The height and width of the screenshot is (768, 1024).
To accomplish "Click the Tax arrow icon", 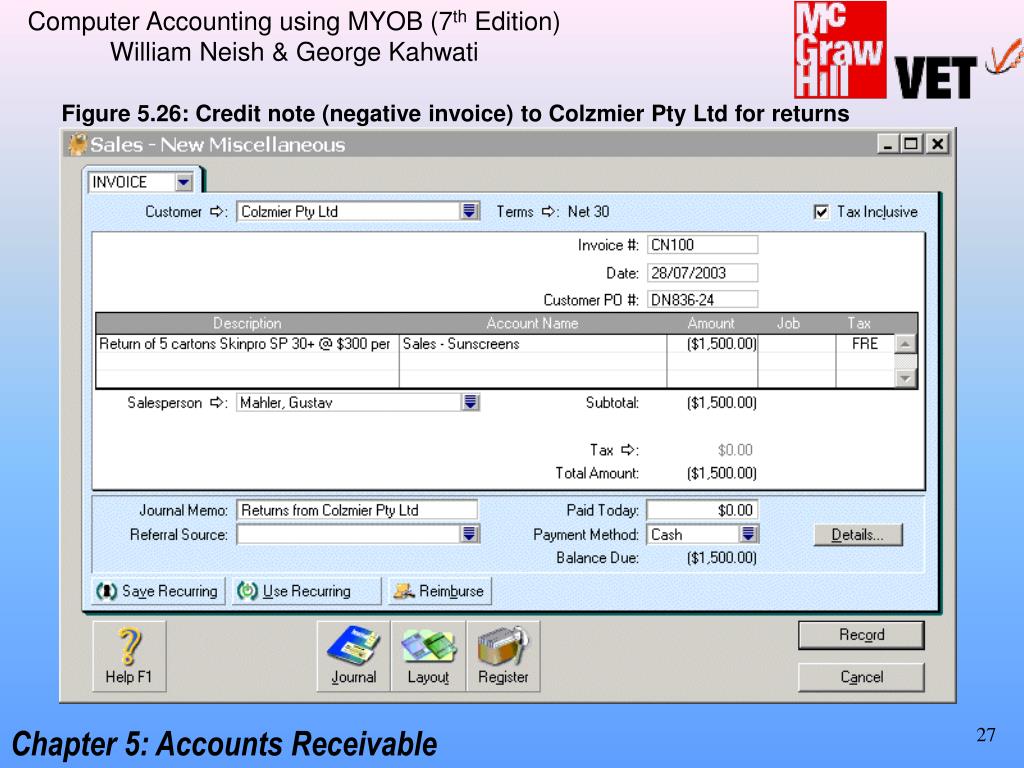I will click(x=628, y=450).
